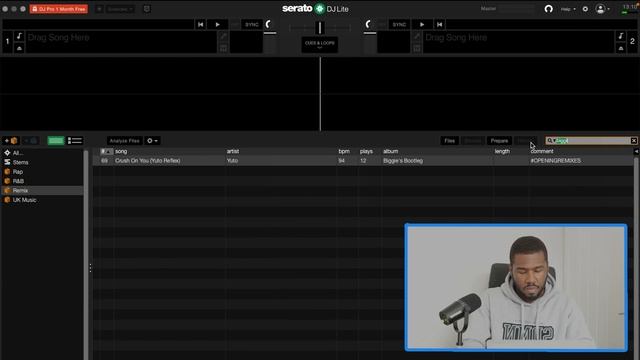Enable SYNC on deck 2
The image size is (640, 360).
(x=399, y=24)
